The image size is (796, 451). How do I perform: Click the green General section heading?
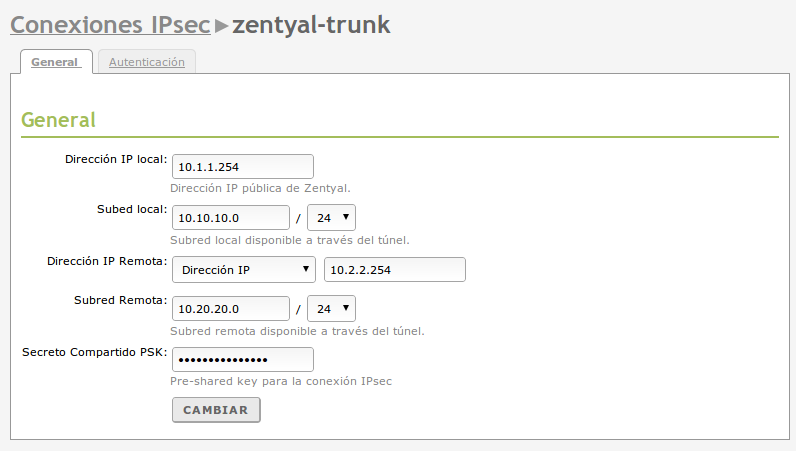(x=59, y=120)
